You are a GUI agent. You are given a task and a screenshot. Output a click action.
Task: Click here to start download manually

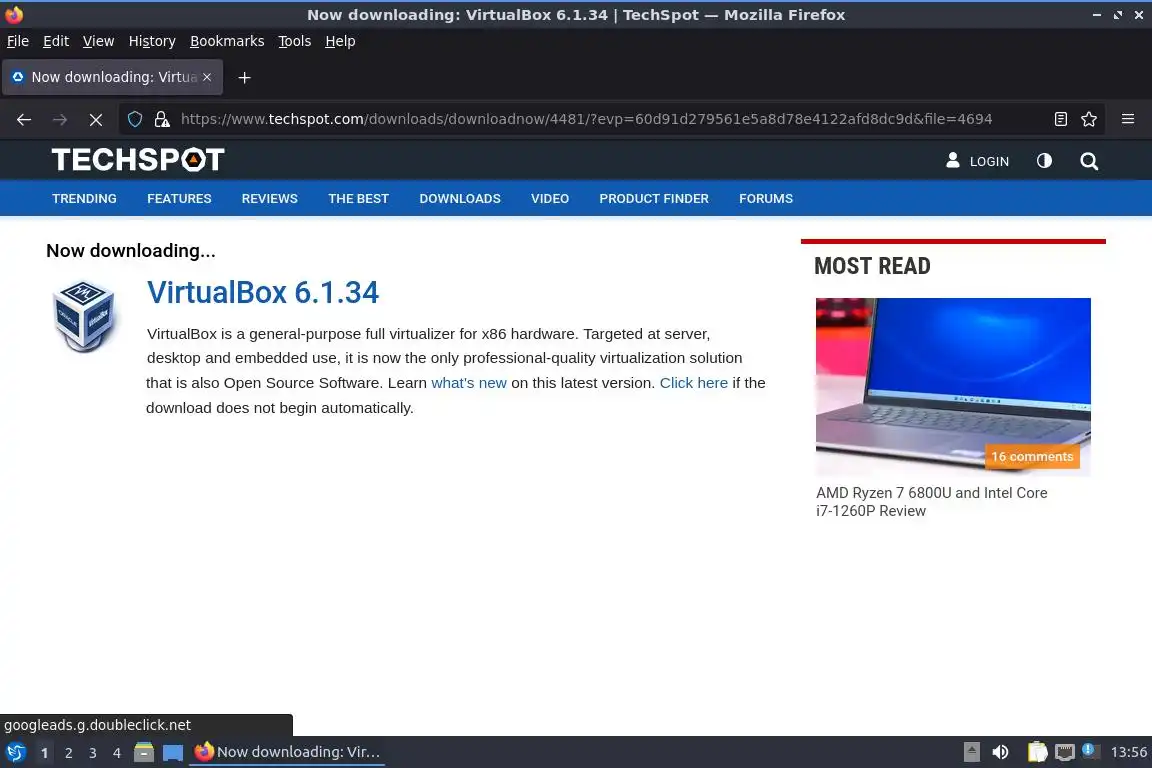click(694, 383)
